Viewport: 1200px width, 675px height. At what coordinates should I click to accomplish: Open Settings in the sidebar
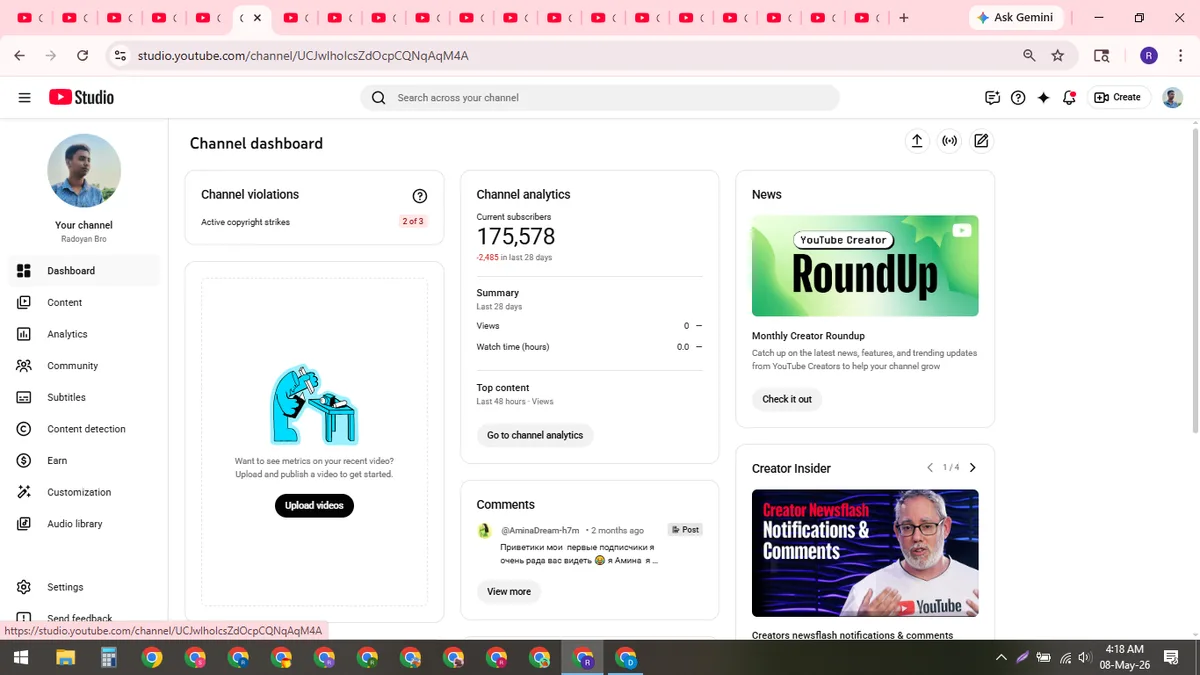pos(85,587)
